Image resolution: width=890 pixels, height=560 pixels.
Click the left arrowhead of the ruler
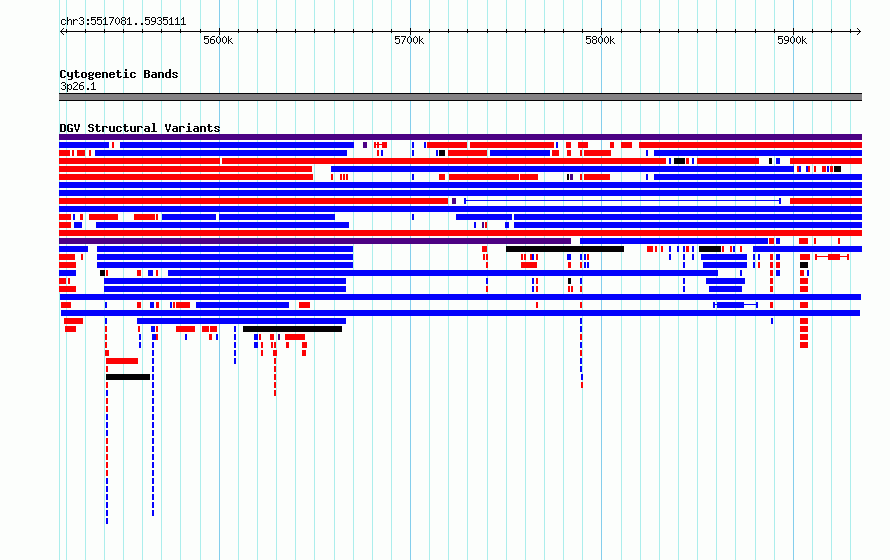(x=62, y=31)
